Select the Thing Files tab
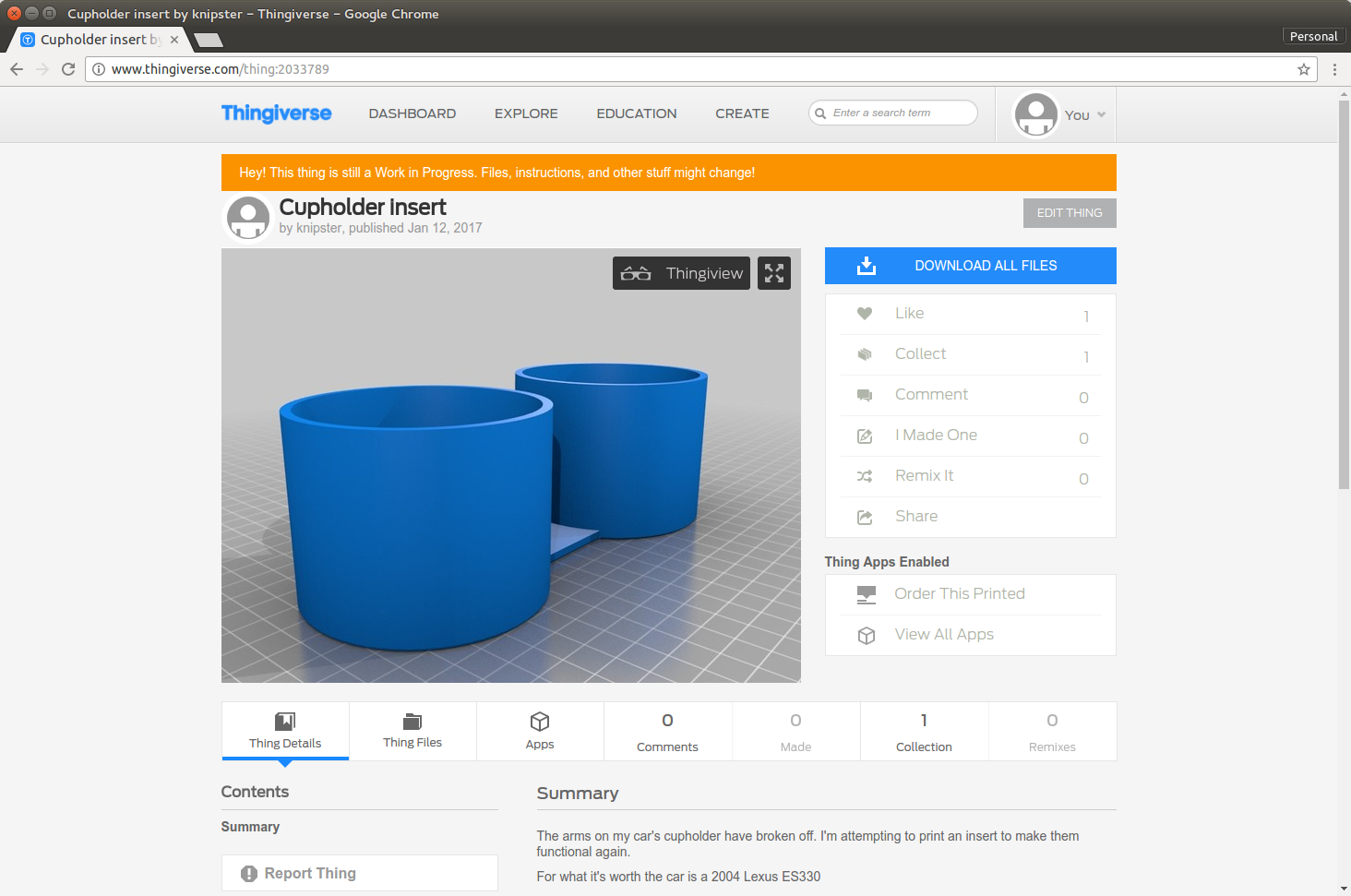The height and width of the screenshot is (896, 1351). (412, 732)
